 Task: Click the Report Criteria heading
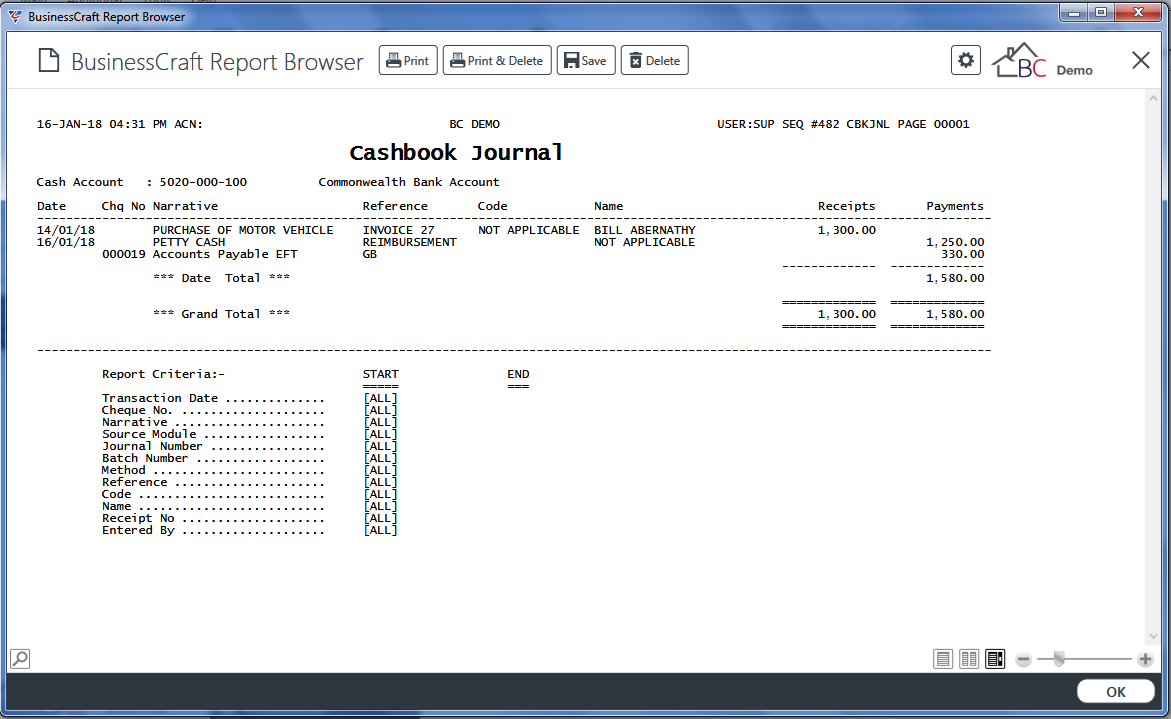click(164, 374)
